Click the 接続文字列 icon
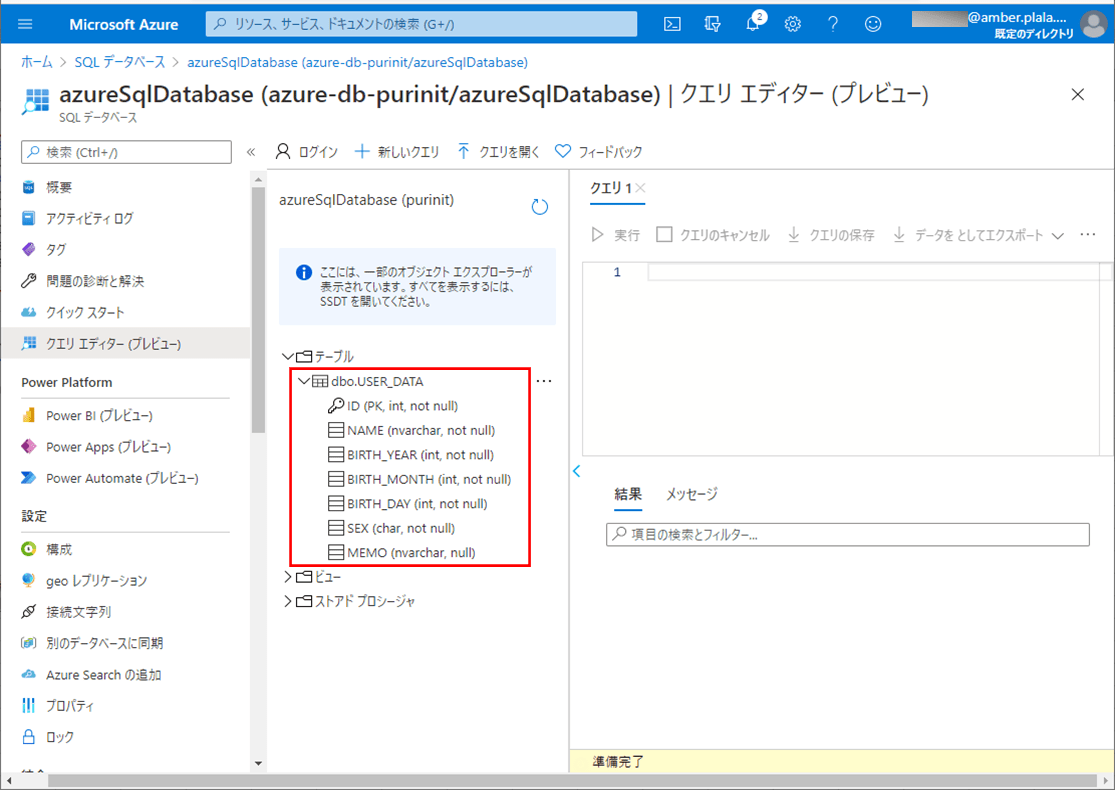1115x790 pixels. (x=28, y=612)
